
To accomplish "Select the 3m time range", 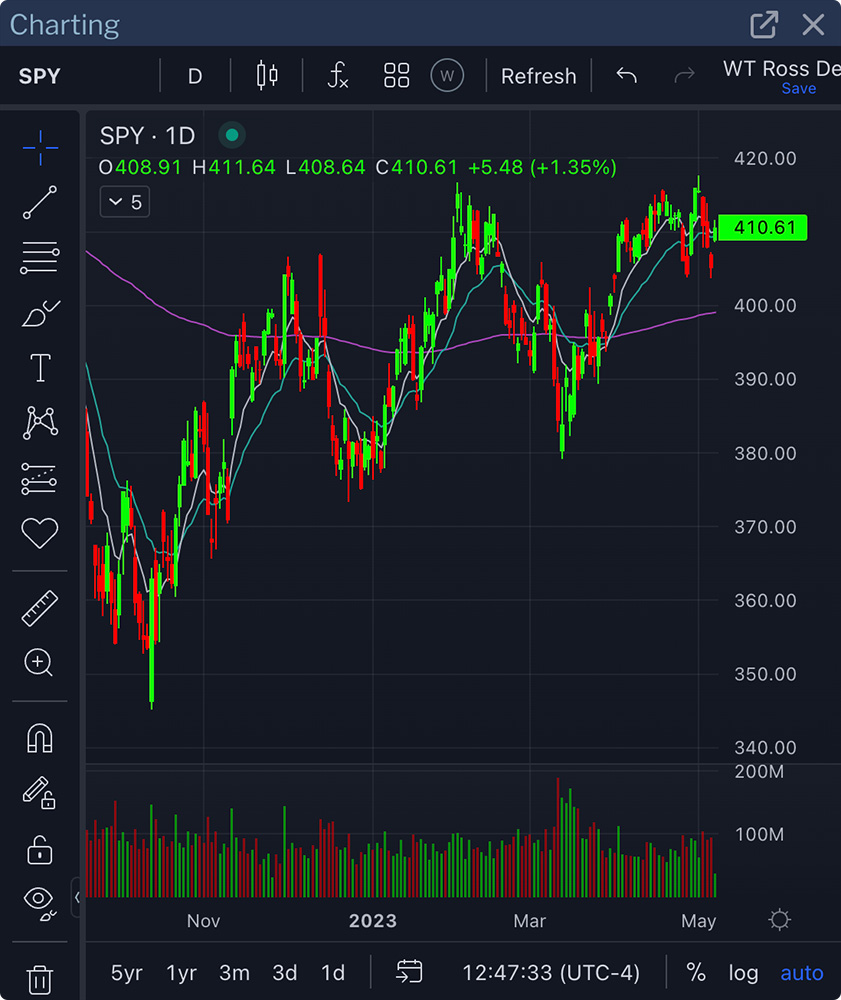I will click(x=235, y=973).
